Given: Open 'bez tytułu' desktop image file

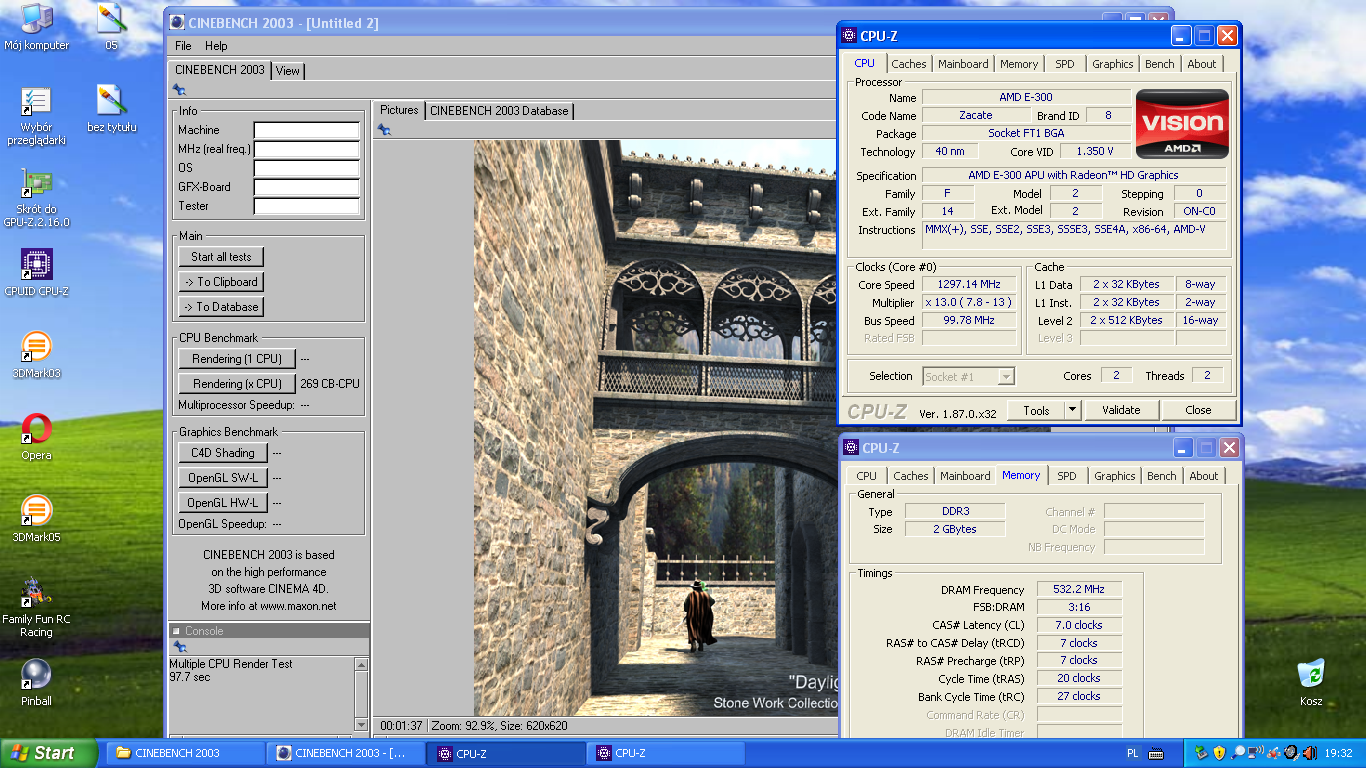Looking at the screenshot, I should [x=111, y=108].
